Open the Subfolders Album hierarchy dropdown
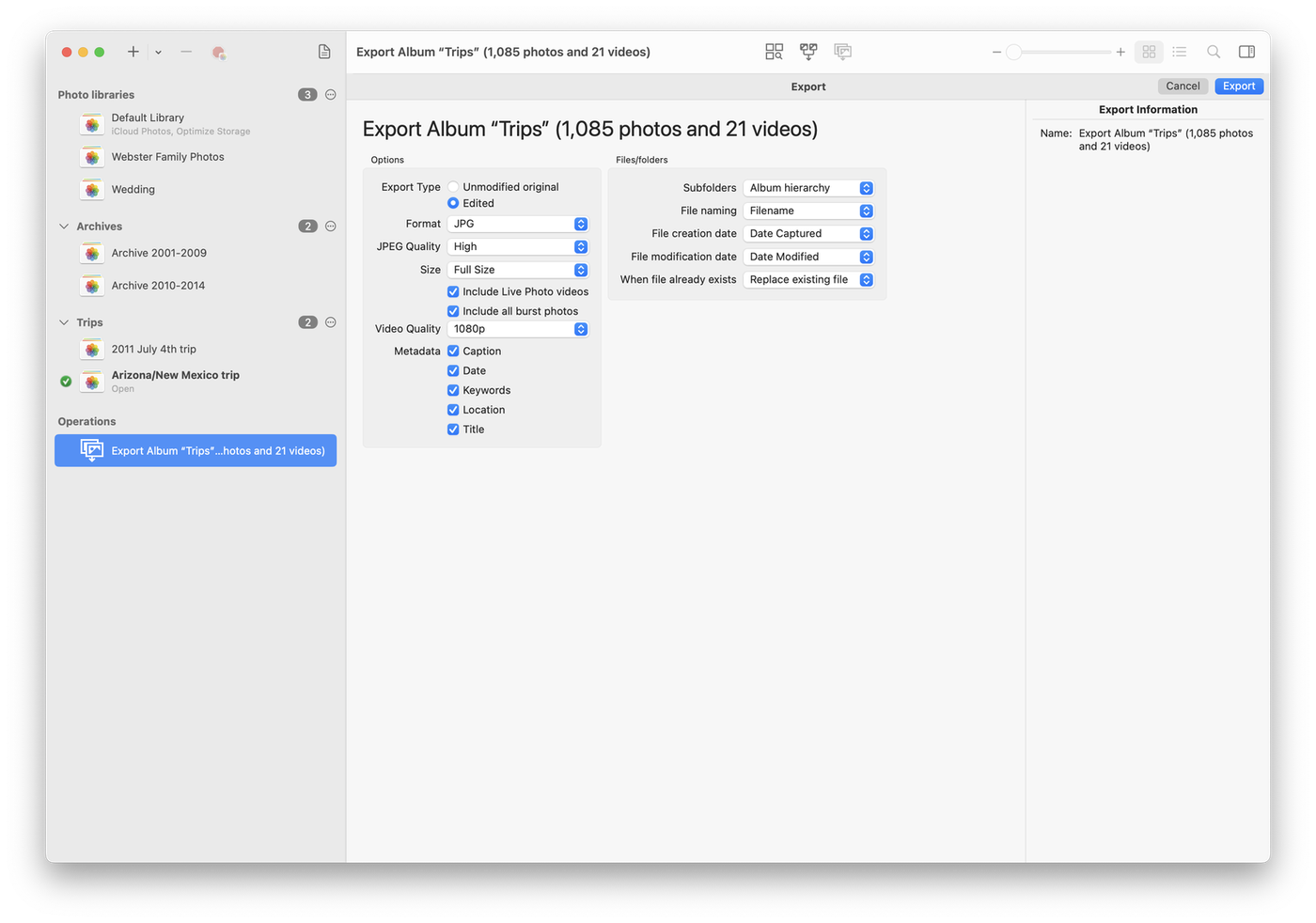The width and height of the screenshot is (1316, 923). pyautogui.click(x=808, y=188)
